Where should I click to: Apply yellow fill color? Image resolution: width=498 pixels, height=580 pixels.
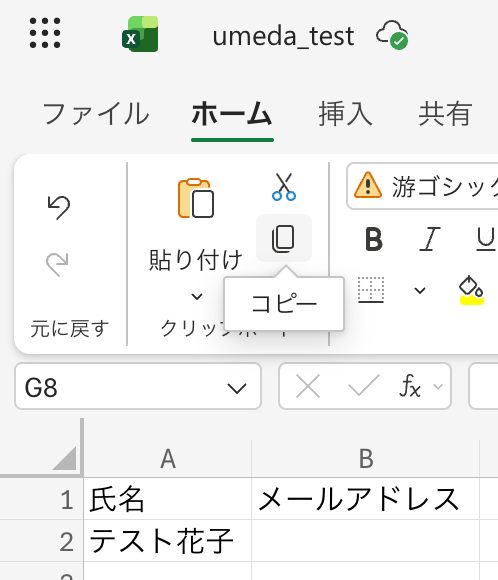(471, 290)
